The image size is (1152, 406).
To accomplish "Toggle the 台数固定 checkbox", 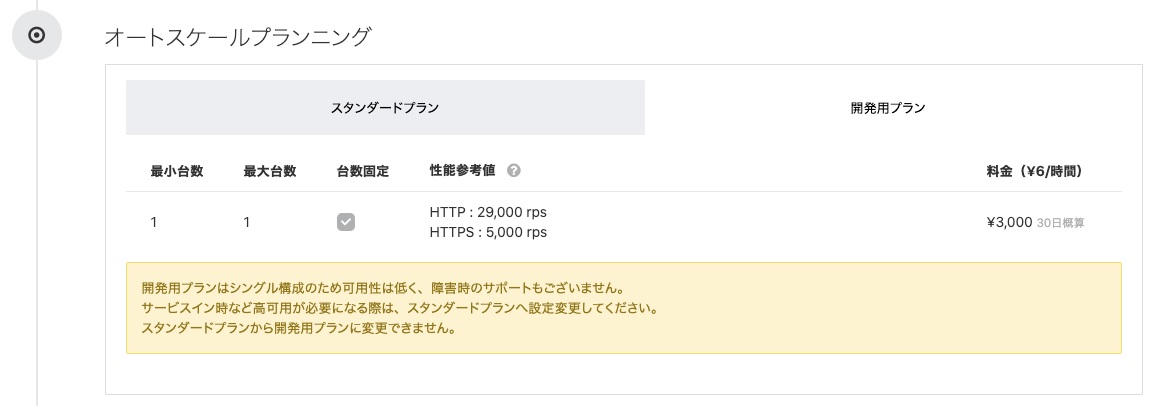I will [346, 222].
